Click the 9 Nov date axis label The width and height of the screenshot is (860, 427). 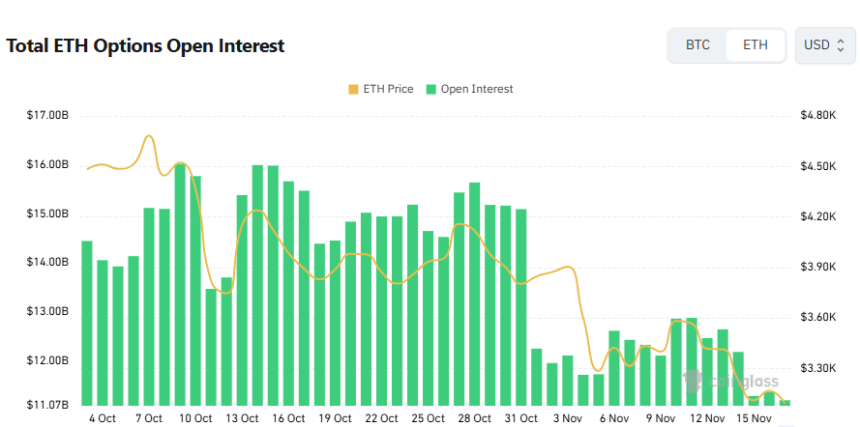click(x=661, y=418)
